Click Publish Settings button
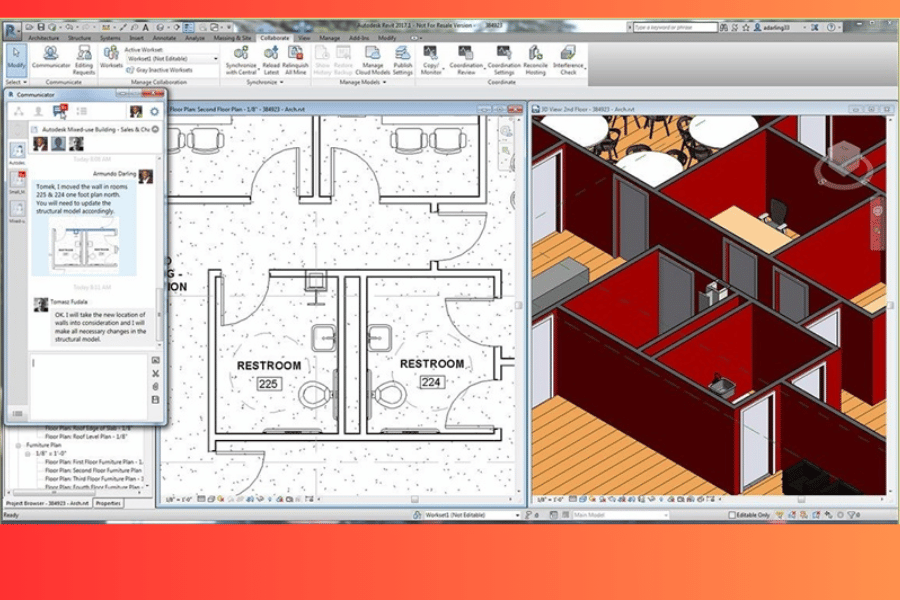This screenshot has height=600, width=900. pyautogui.click(x=402, y=58)
